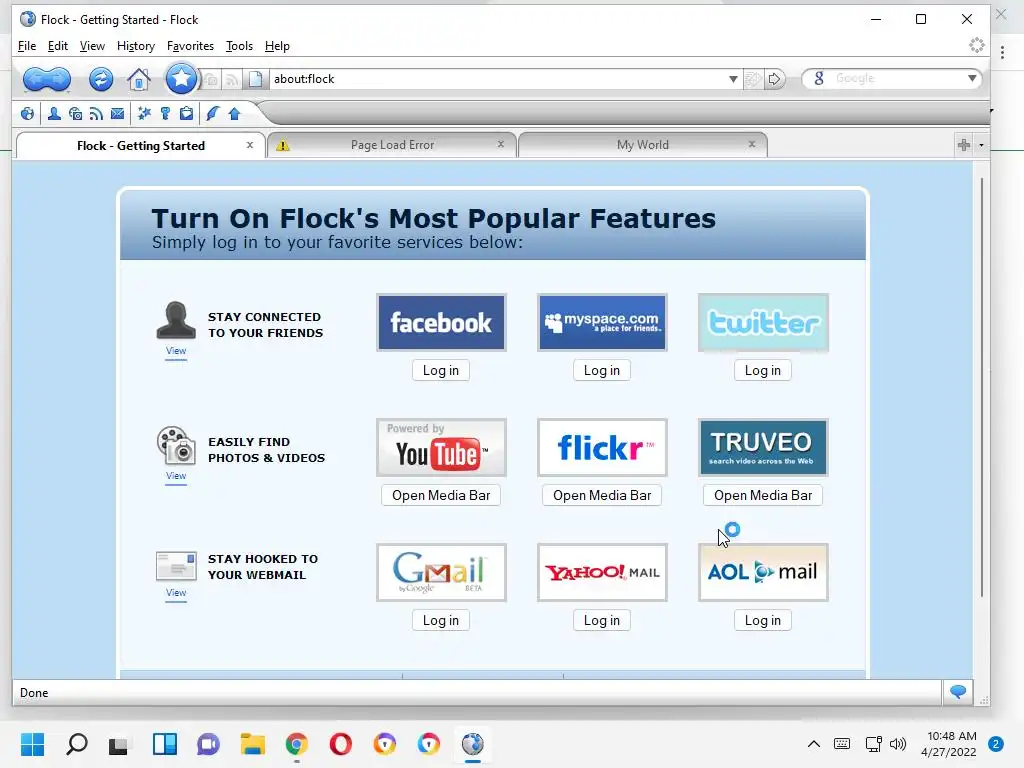Click the Go arrow next to the address bar
The image size is (1024, 768).
click(774, 79)
